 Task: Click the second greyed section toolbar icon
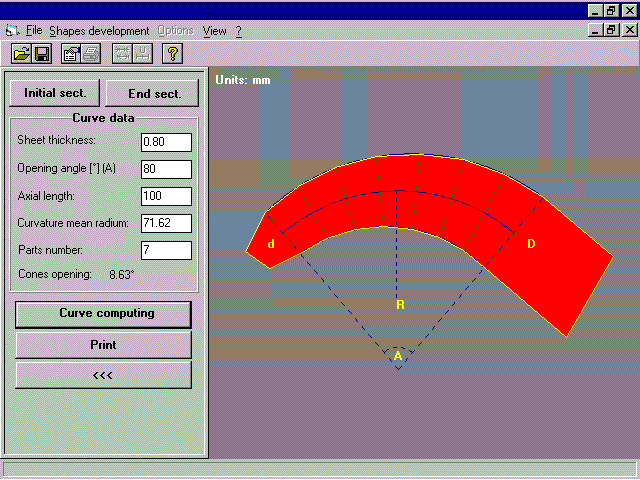(x=142, y=53)
